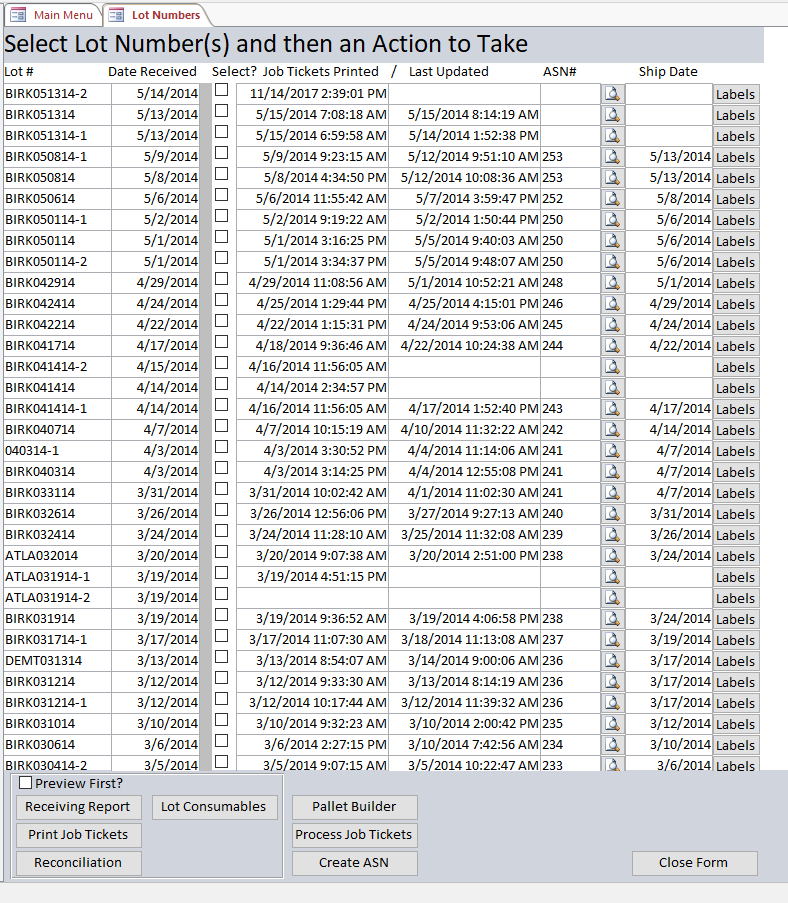This screenshot has height=903, width=788.
Task: Open lookup icon for lot ATLA032014
Action: (x=613, y=556)
